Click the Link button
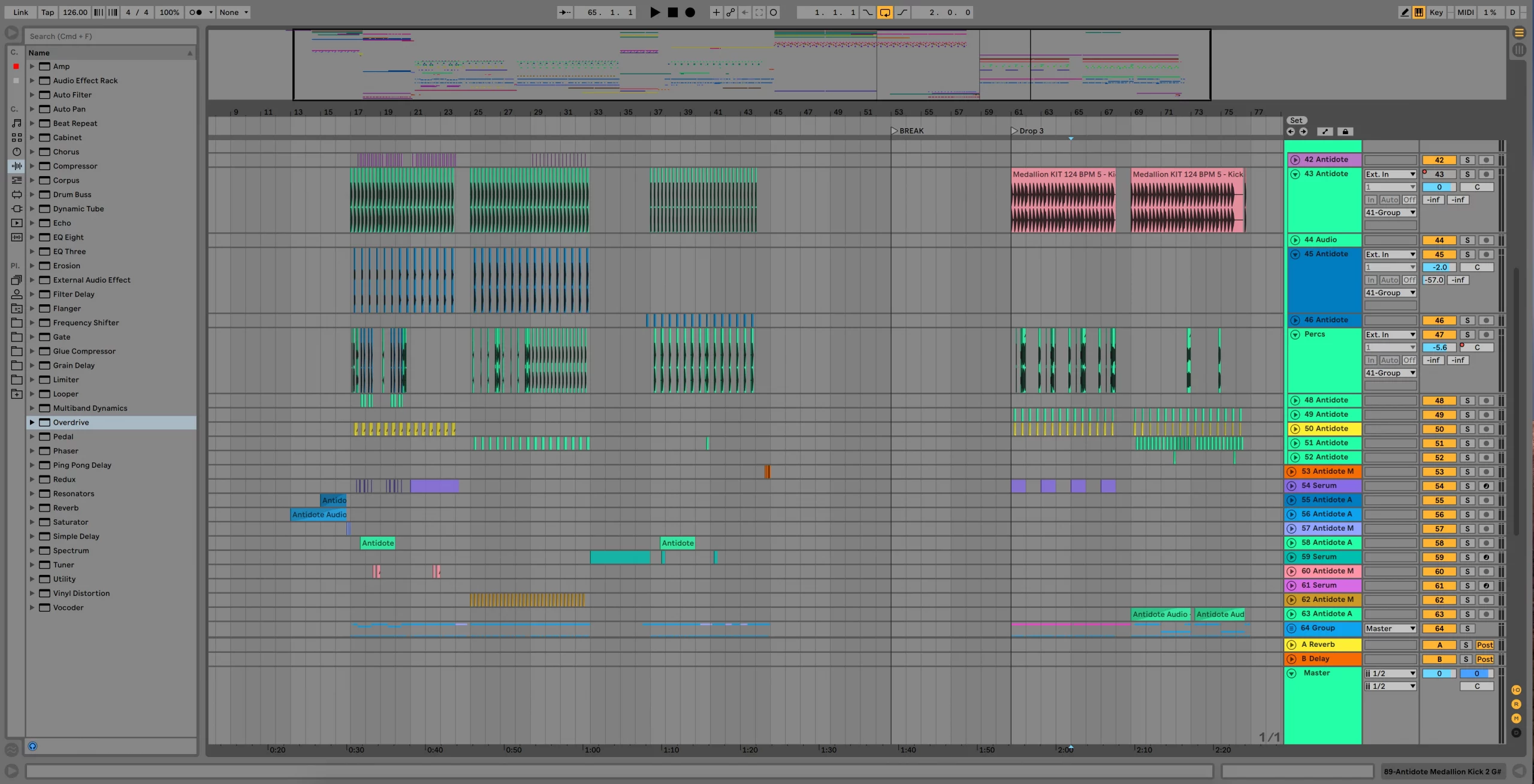The image size is (1534, 784). click(x=21, y=12)
